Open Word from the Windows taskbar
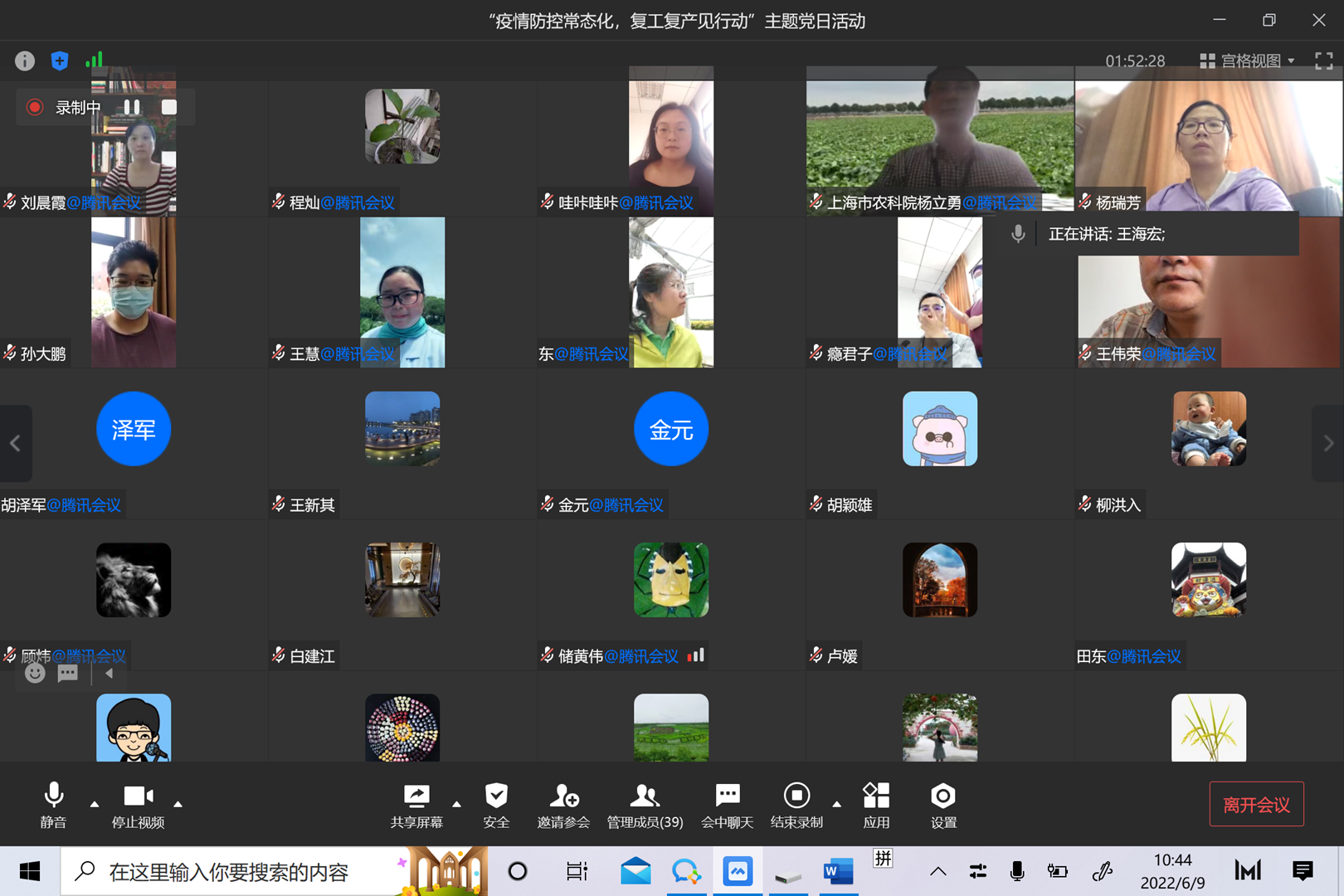The width and height of the screenshot is (1344, 896). coord(838,871)
